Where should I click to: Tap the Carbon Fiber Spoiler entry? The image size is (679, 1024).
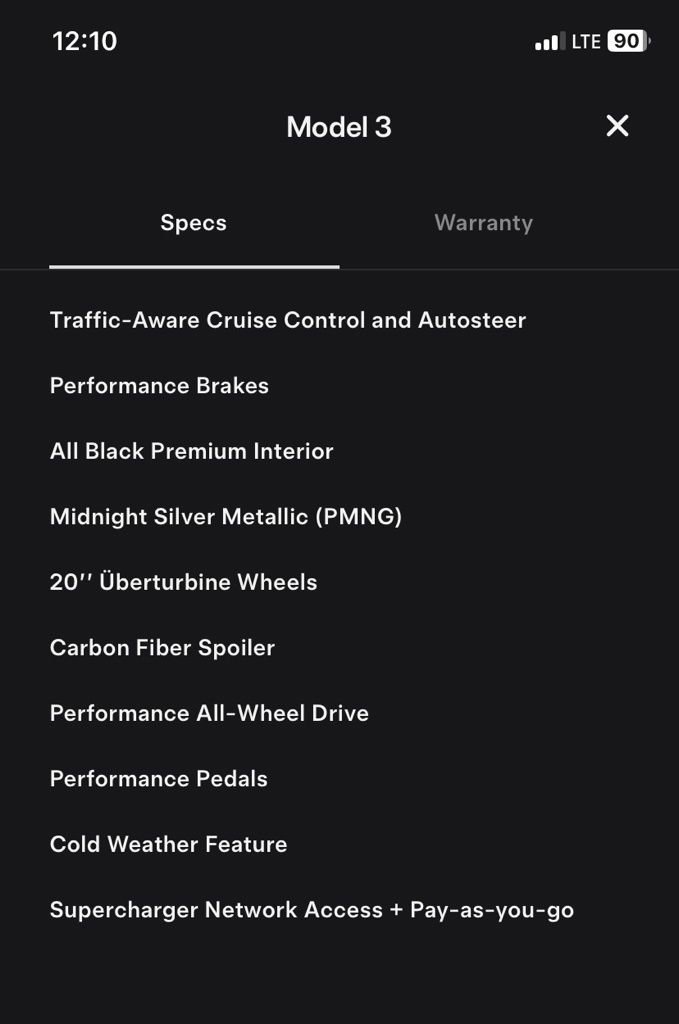click(162, 647)
